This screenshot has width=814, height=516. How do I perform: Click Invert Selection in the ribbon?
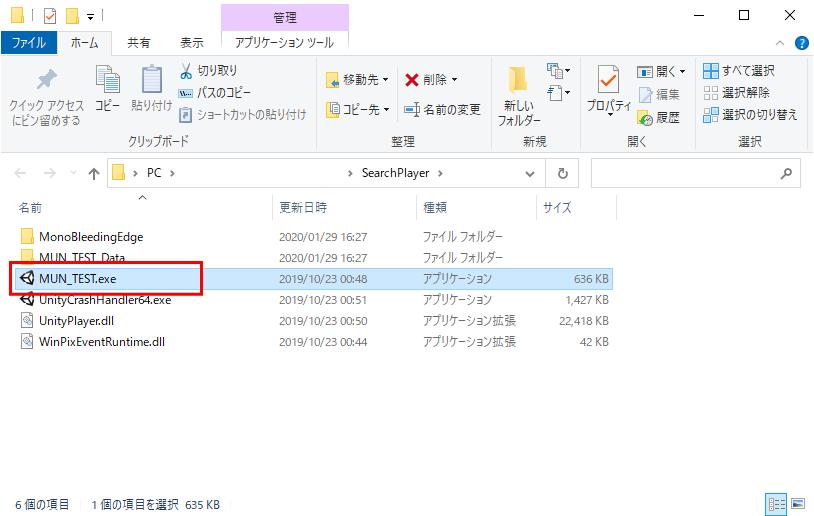749,115
